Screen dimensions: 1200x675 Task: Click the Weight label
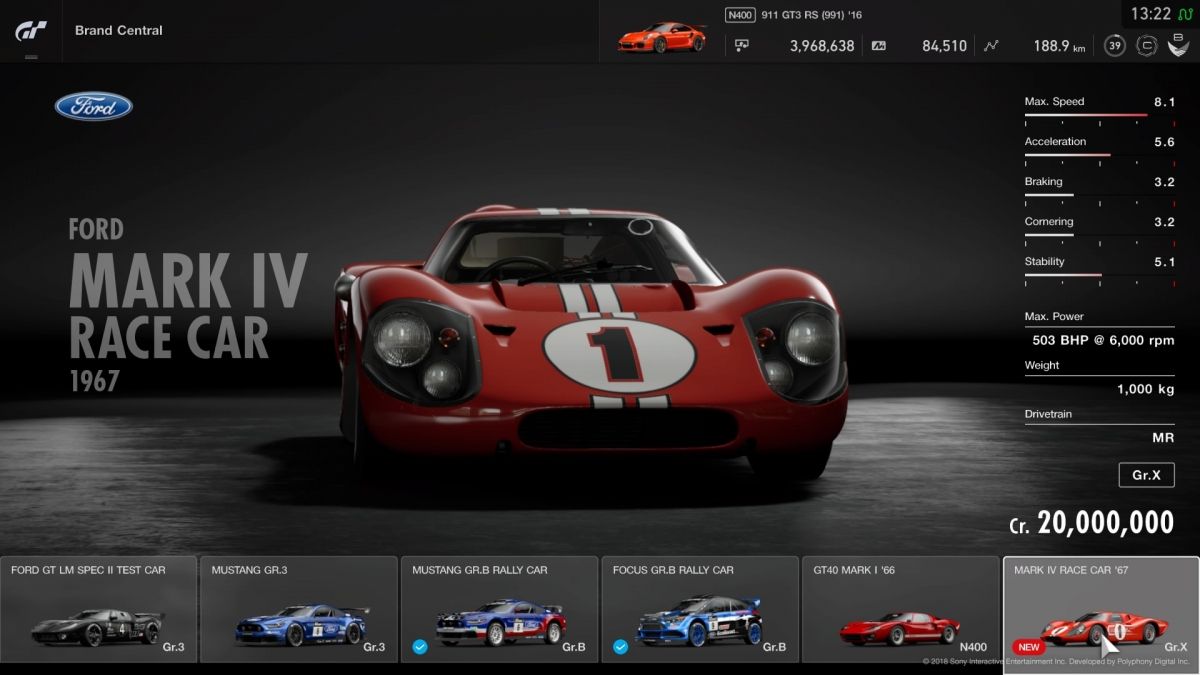pos(1042,365)
